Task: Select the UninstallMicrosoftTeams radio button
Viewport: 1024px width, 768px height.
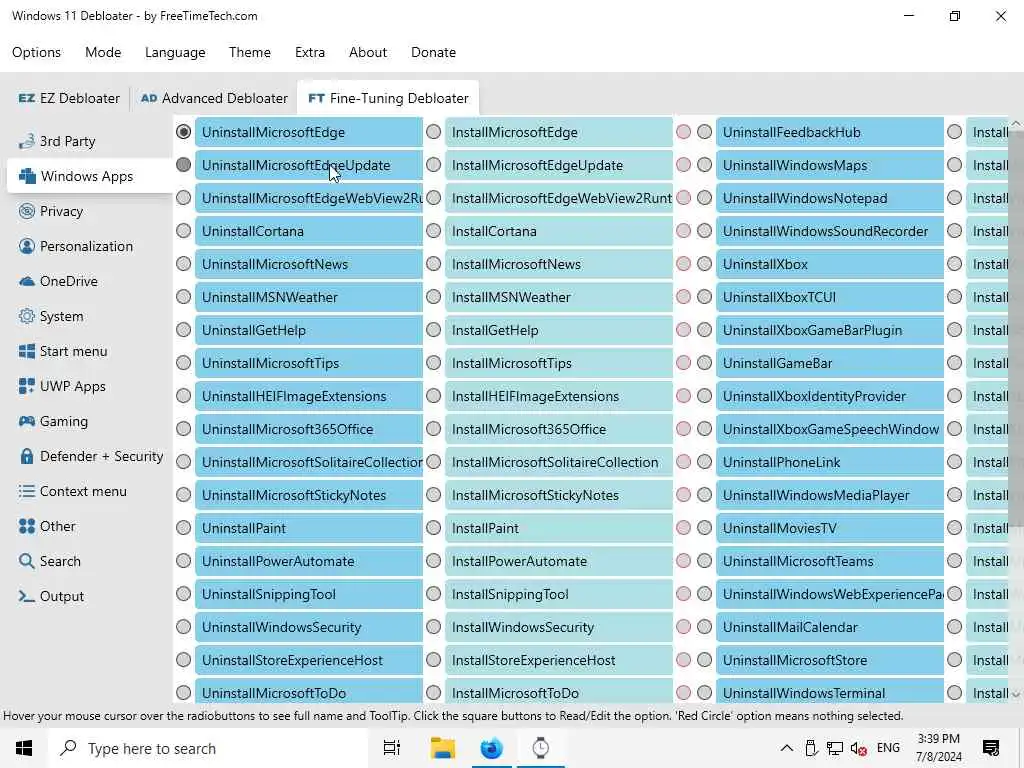Action: pos(705,560)
